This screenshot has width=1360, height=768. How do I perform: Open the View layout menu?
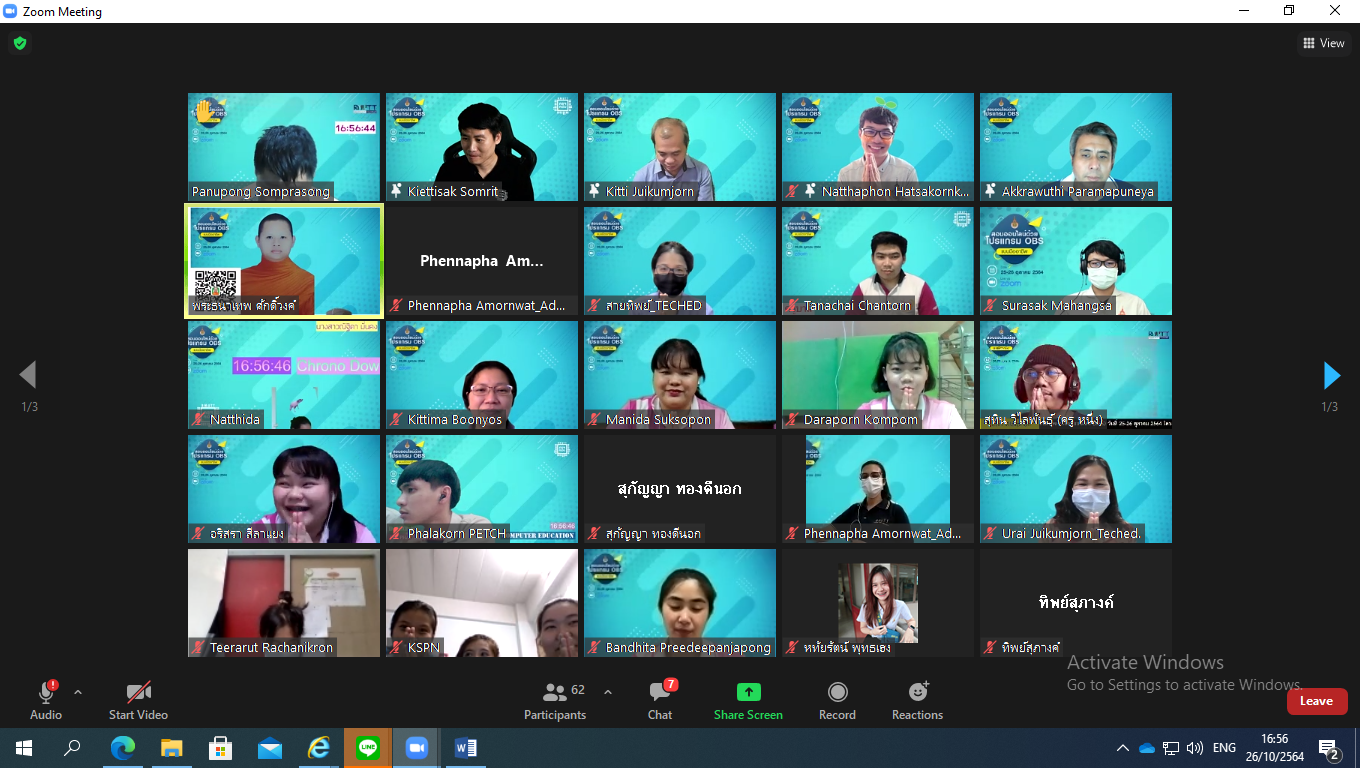pyautogui.click(x=1324, y=43)
